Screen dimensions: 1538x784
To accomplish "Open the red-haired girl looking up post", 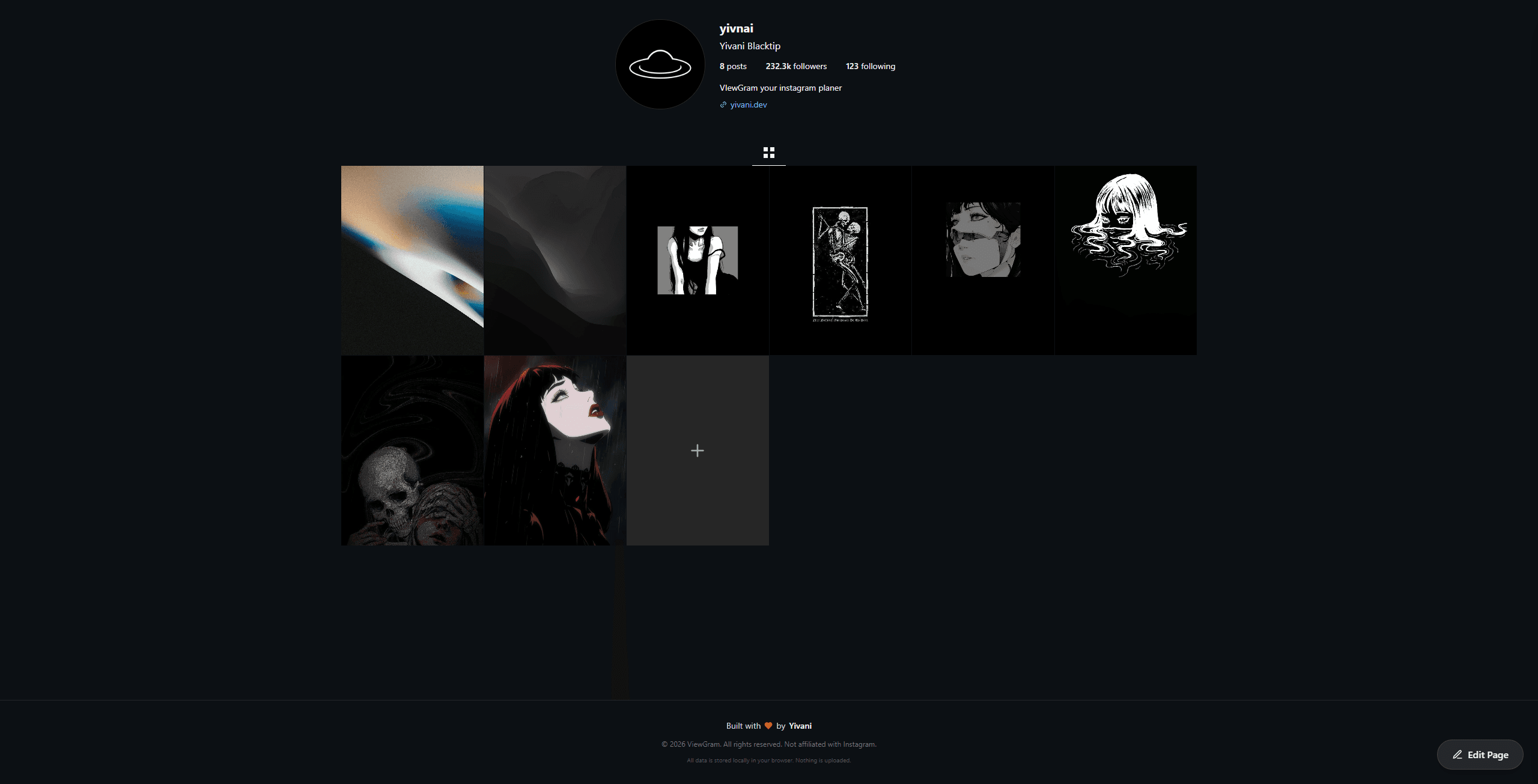I will [x=555, y=451].
